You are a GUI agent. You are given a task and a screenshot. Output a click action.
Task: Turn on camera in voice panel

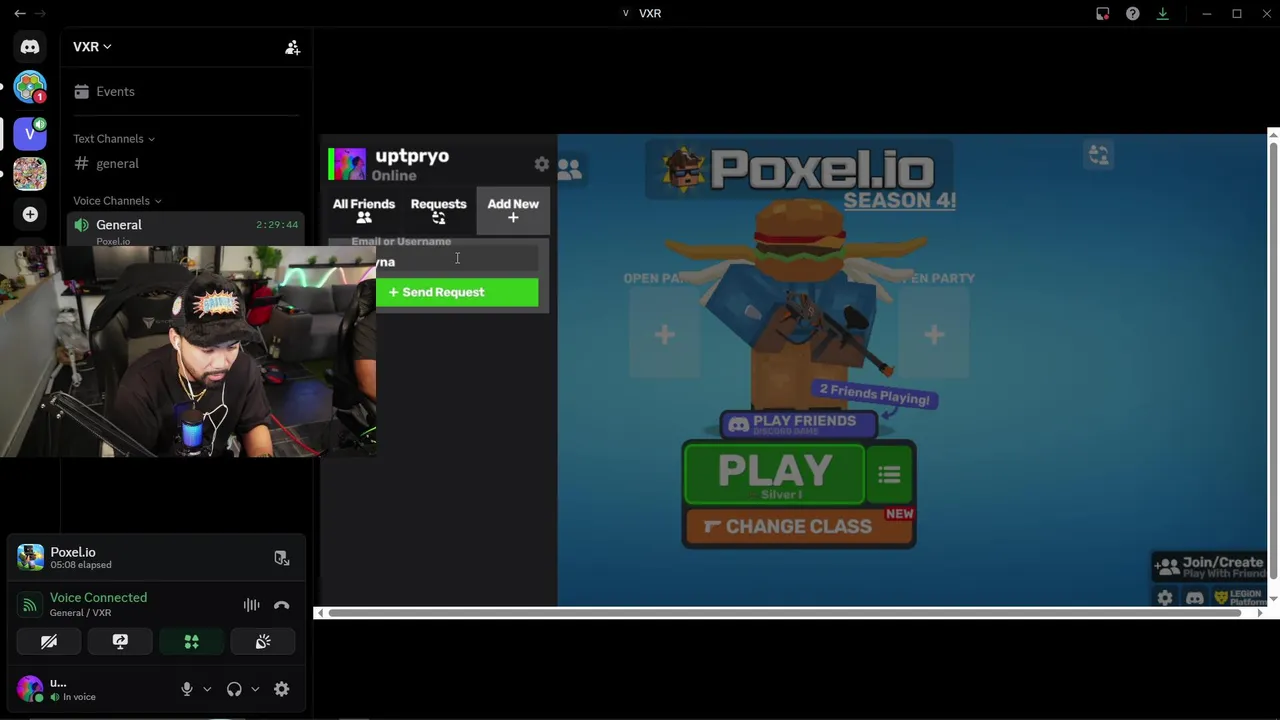tap(49, 642)
